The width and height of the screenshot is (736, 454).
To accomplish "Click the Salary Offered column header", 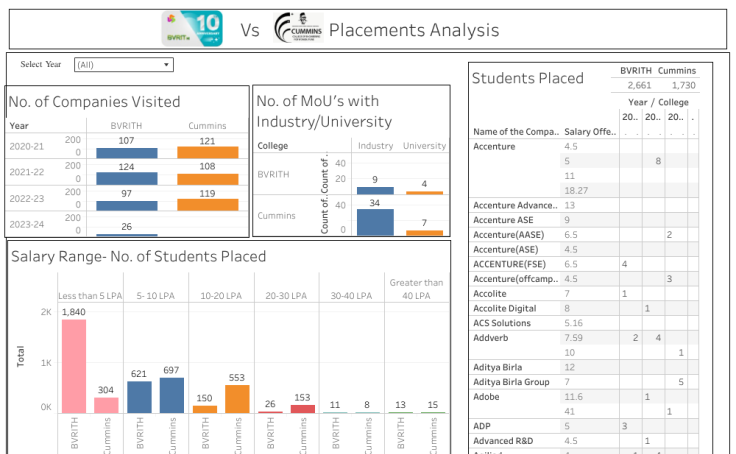I will (590, 132).
